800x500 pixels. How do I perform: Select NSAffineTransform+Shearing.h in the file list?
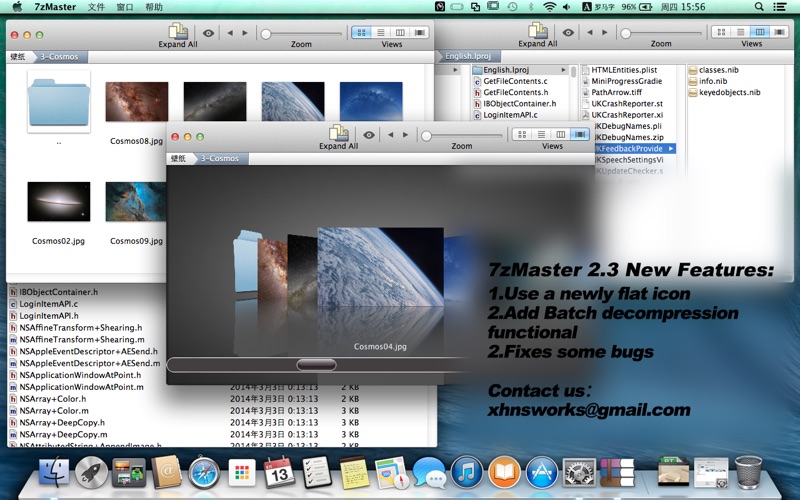[x=81, y=328]
